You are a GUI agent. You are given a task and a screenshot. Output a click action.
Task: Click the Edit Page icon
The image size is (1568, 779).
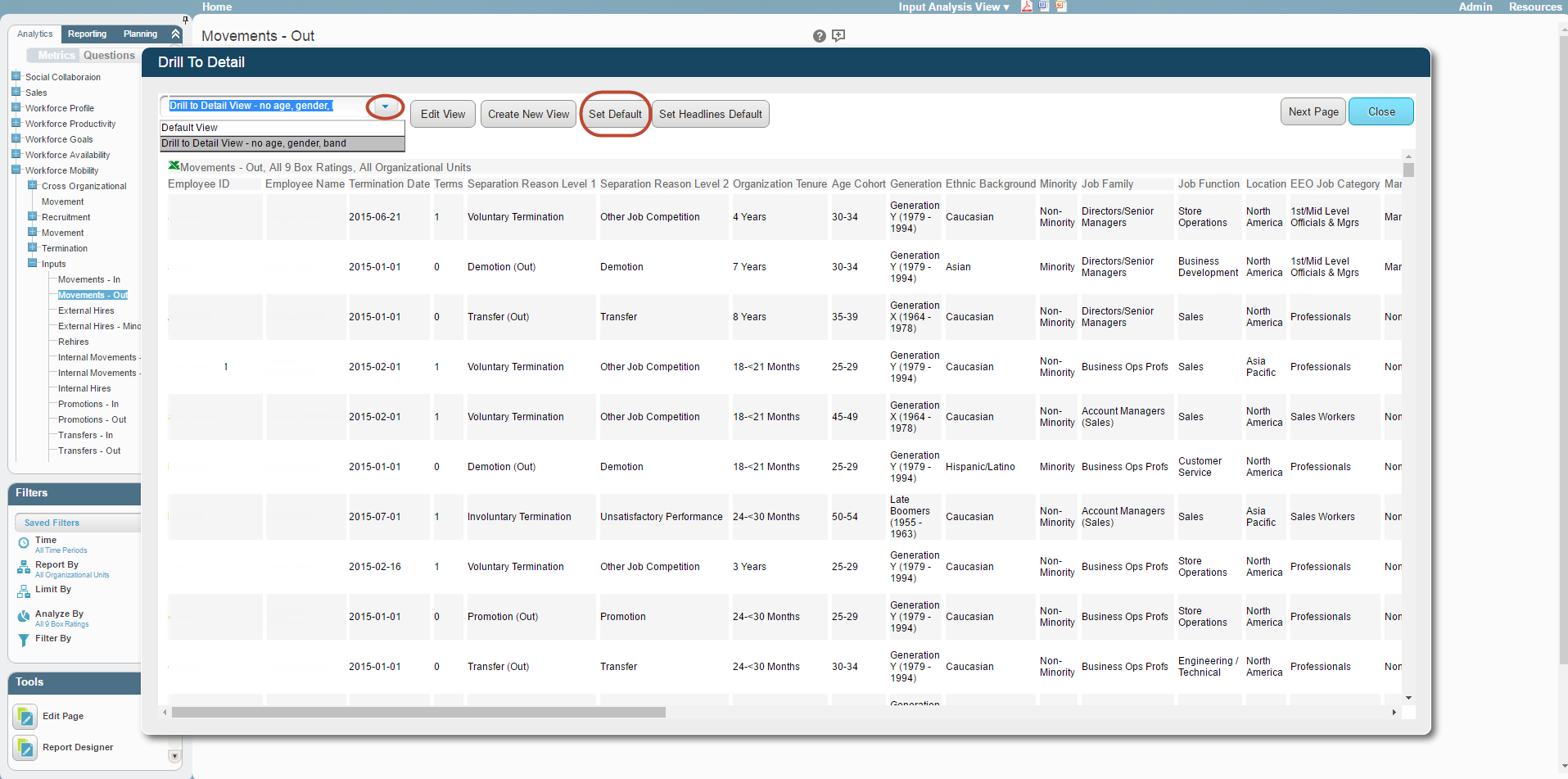[x=25, y=717]
